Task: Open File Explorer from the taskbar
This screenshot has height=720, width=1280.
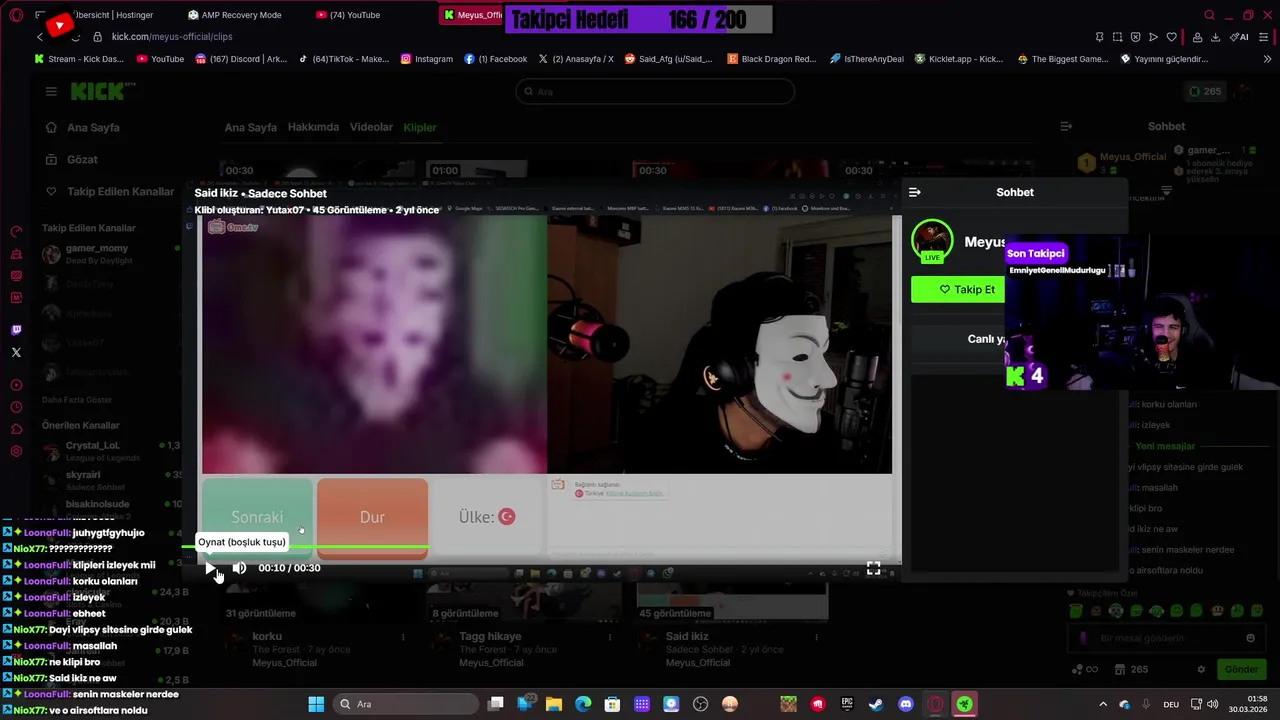Action: [x=554, y=704]
